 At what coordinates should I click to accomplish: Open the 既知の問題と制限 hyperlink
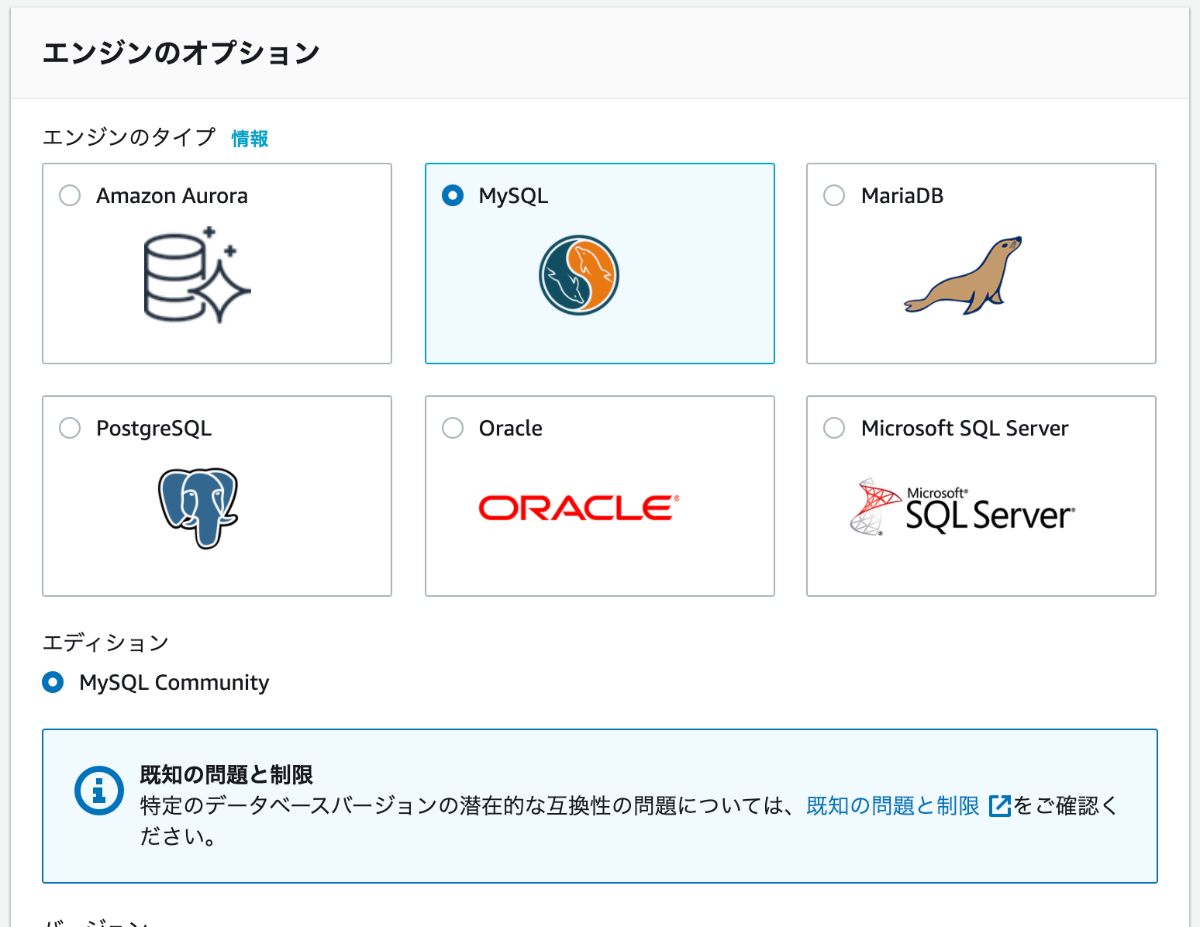(x=893, y=806)
